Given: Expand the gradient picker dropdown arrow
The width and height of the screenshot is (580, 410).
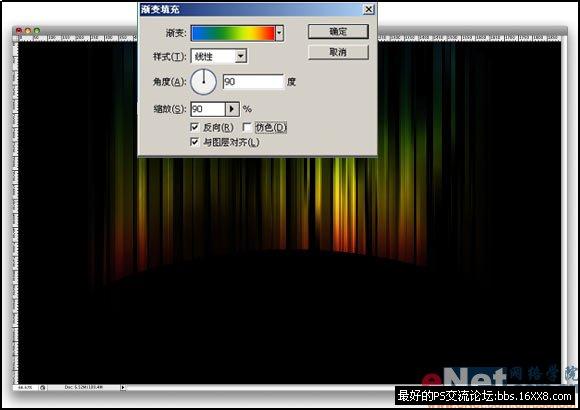Looking at the screenshot, I should [279, 33].
